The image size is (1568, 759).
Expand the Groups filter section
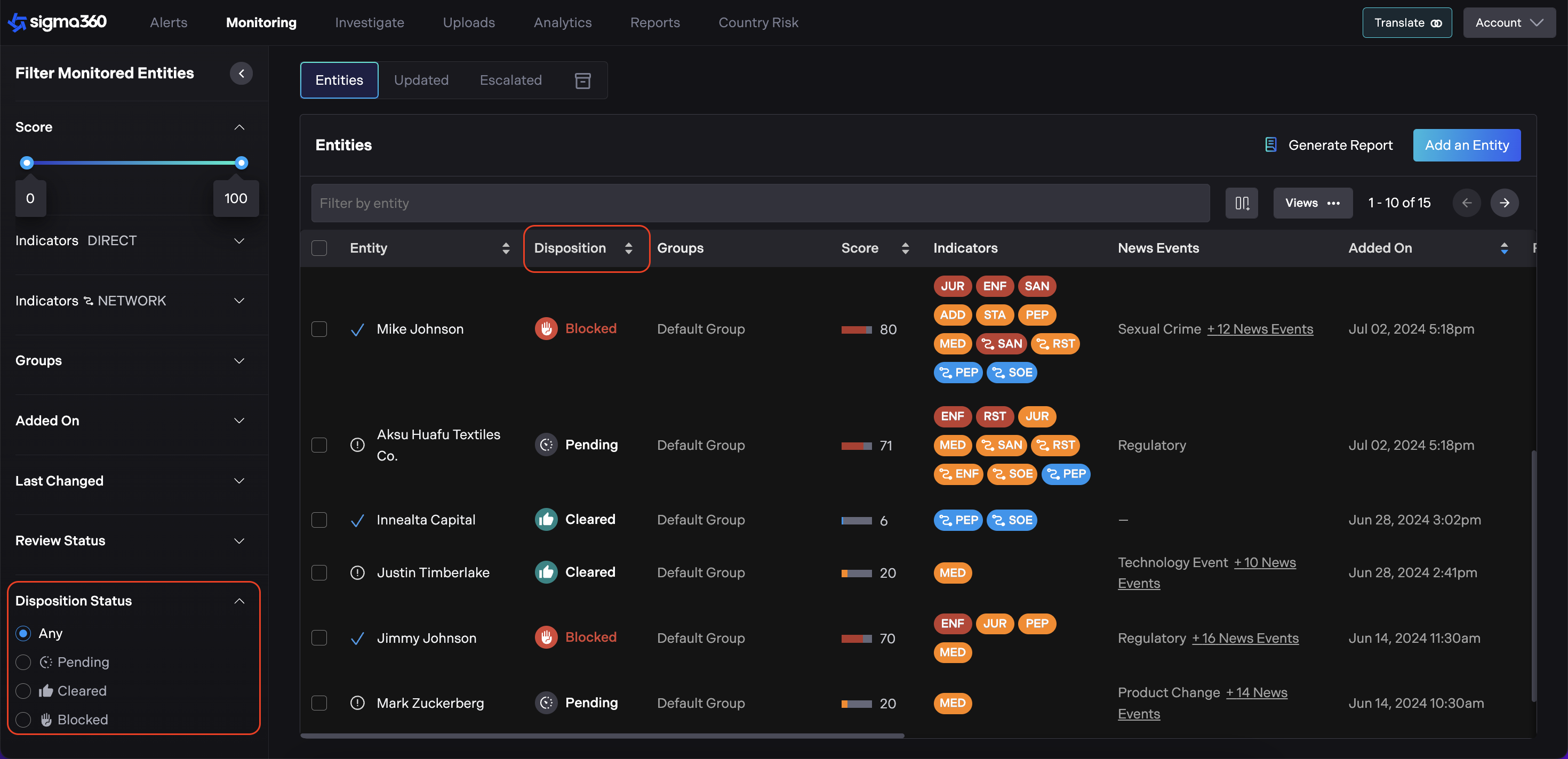pyautogui.click(x=239, y=361)
